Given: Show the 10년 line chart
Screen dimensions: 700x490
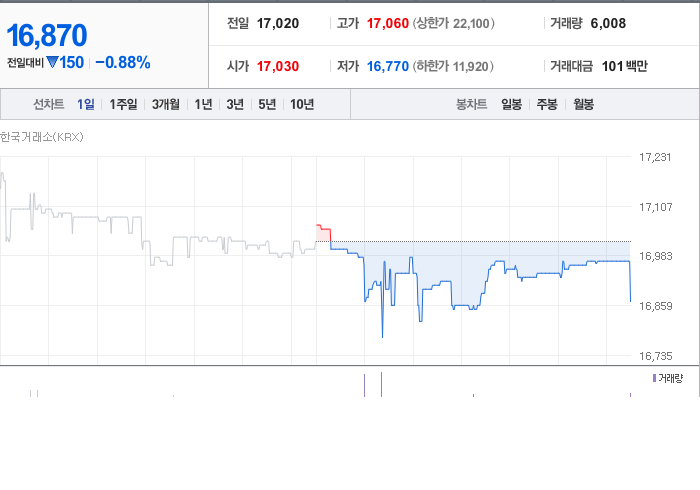Looking at the screenshot, I should [302, 104].
